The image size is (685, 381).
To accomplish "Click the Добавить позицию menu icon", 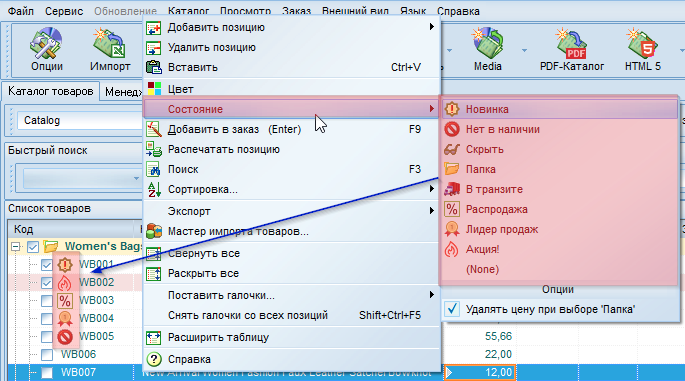I will tap(154, 28).
